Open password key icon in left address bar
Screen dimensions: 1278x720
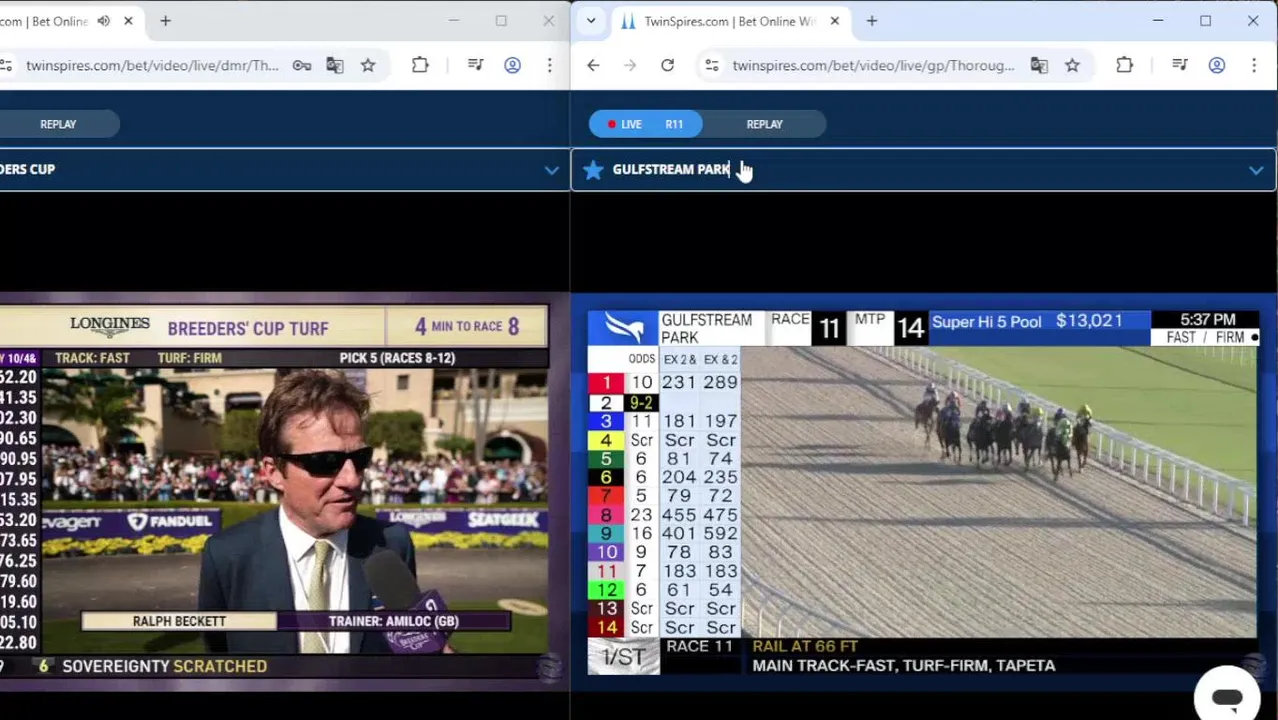[301, 66]
